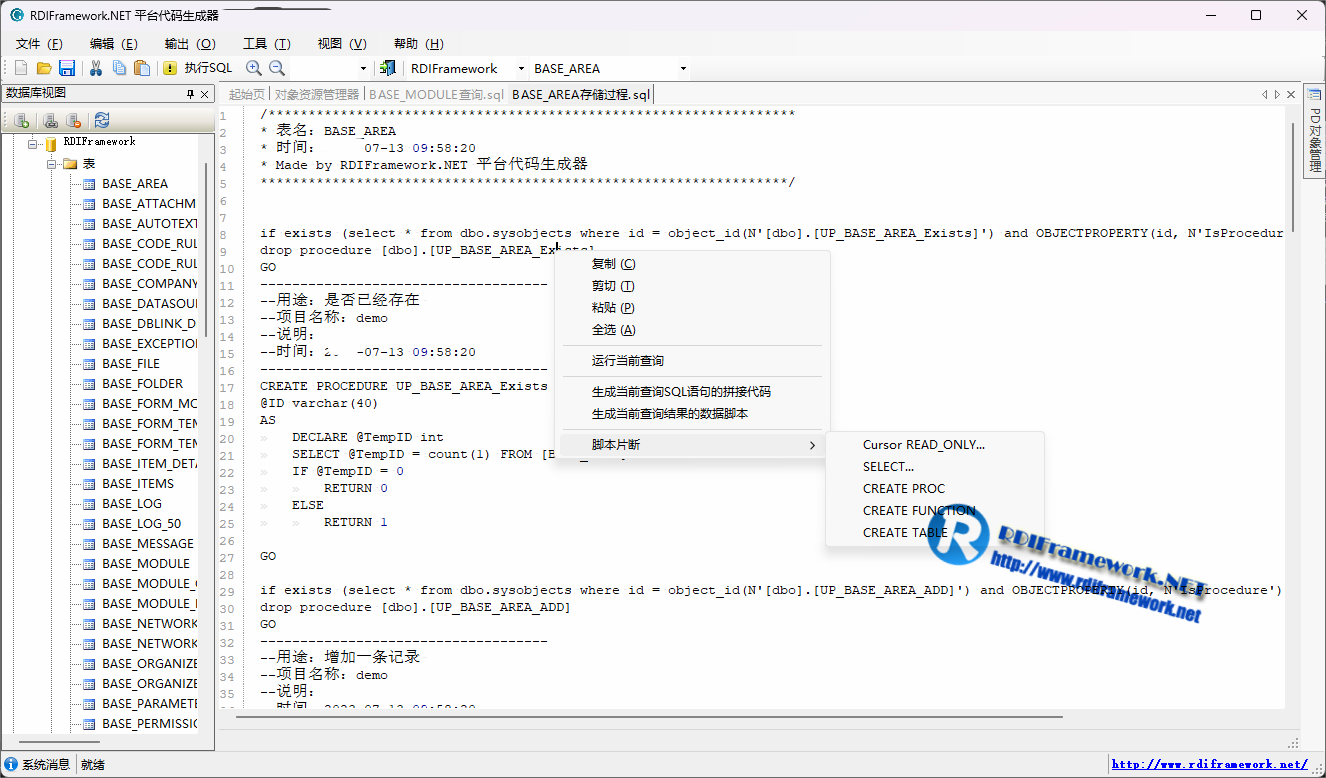The width and height of the screenshot is (1326, 778).
Task: Click the add database connection icon
Action: point(21,120)
